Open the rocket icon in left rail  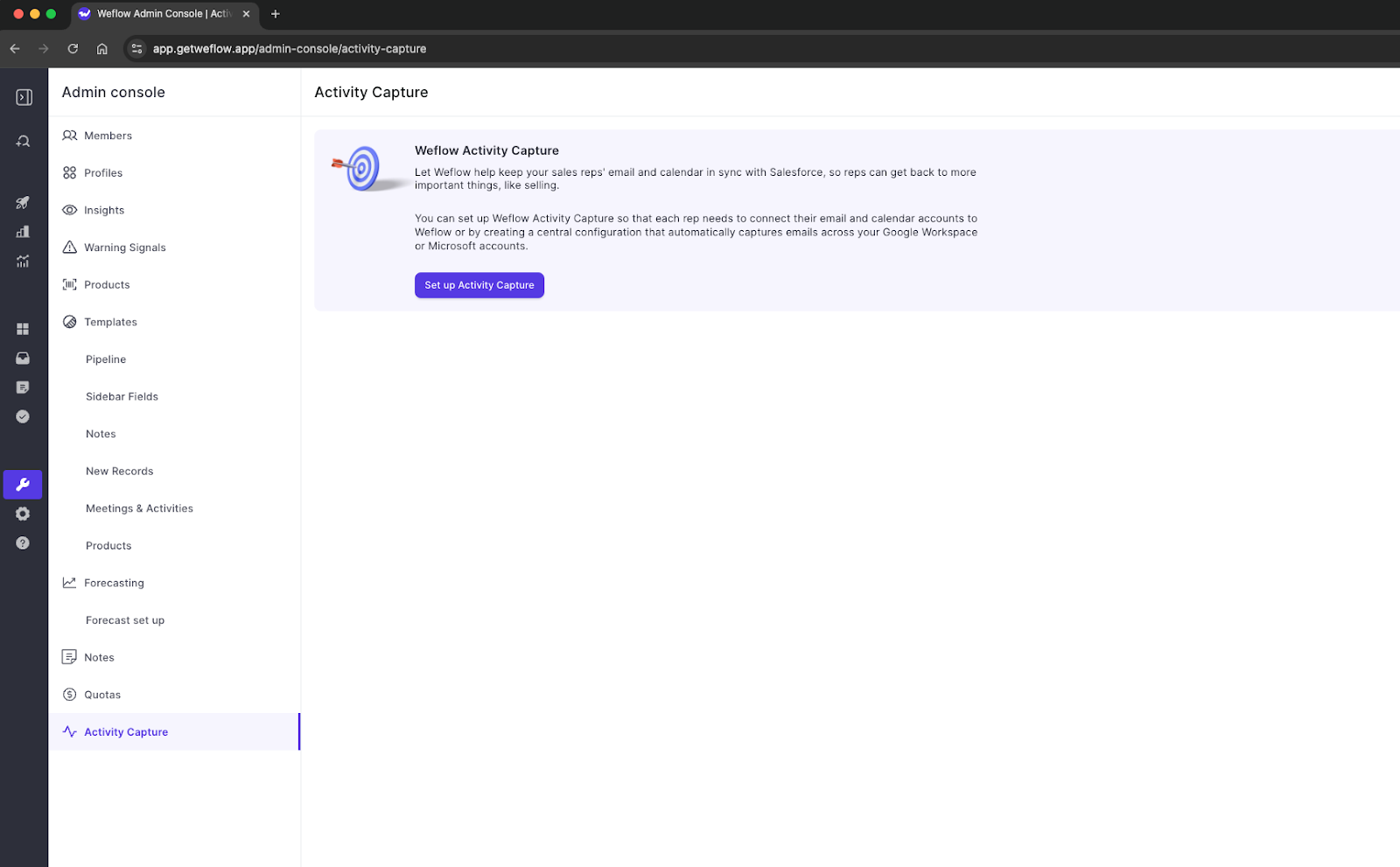[x=23, y=202]
